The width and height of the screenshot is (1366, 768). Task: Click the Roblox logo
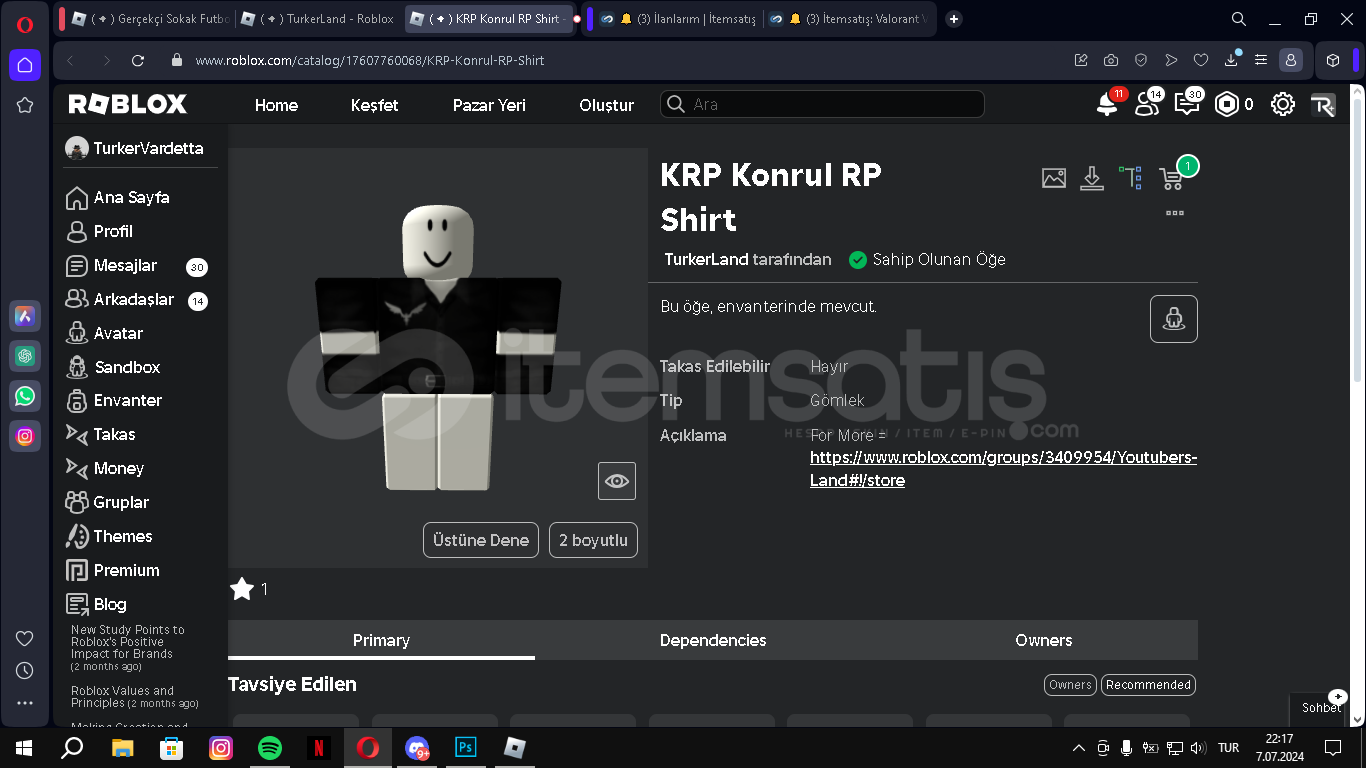[128, 104]
